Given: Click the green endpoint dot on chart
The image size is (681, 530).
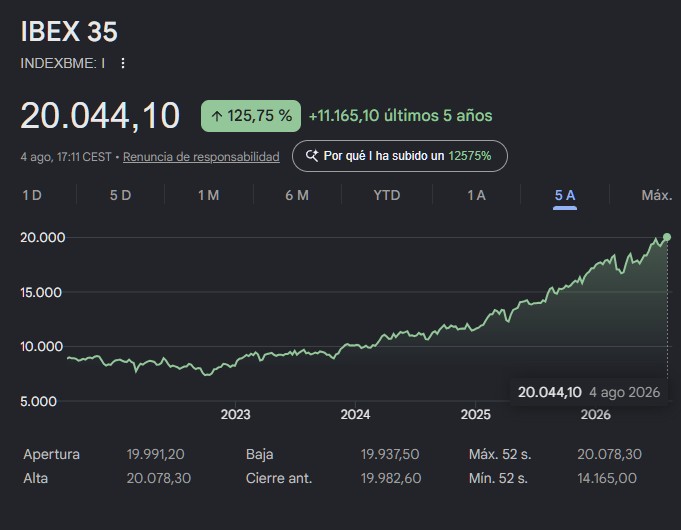Looking at the screenshot, I should coord(667,237).
